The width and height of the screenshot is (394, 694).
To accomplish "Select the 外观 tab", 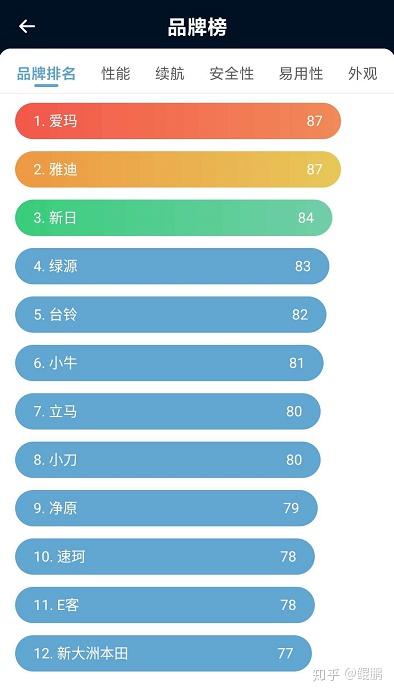I will coord(363,73).
